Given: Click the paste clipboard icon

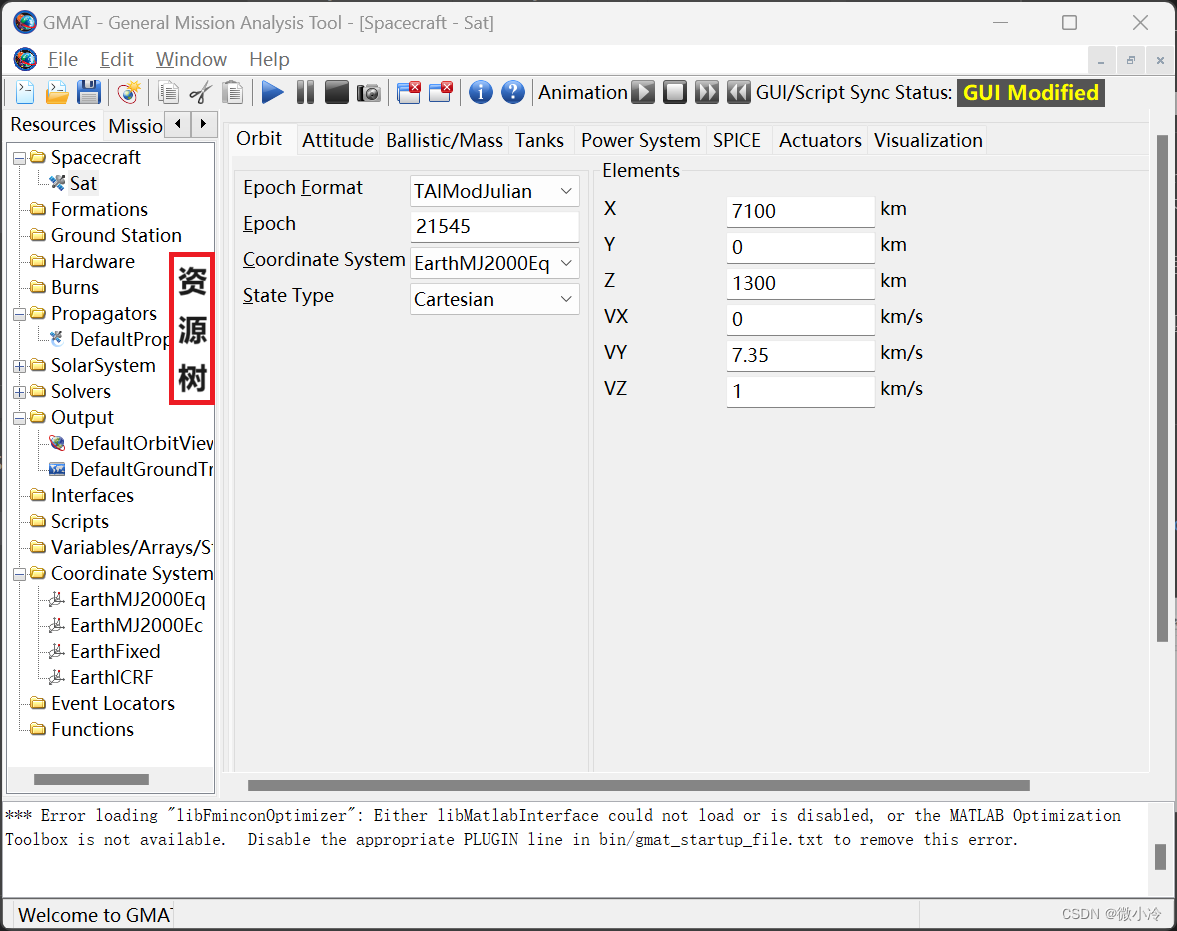Looking at the screenshot, I should click(x=233, y=92).
